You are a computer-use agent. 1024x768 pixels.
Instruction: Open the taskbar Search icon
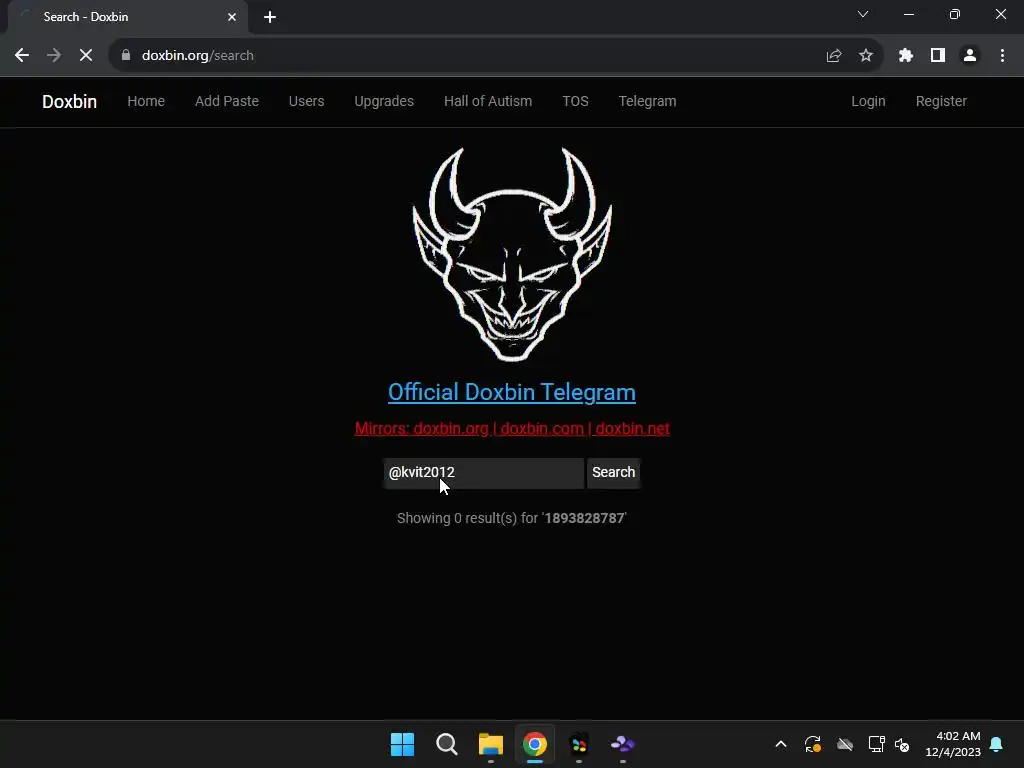point(447,744)
